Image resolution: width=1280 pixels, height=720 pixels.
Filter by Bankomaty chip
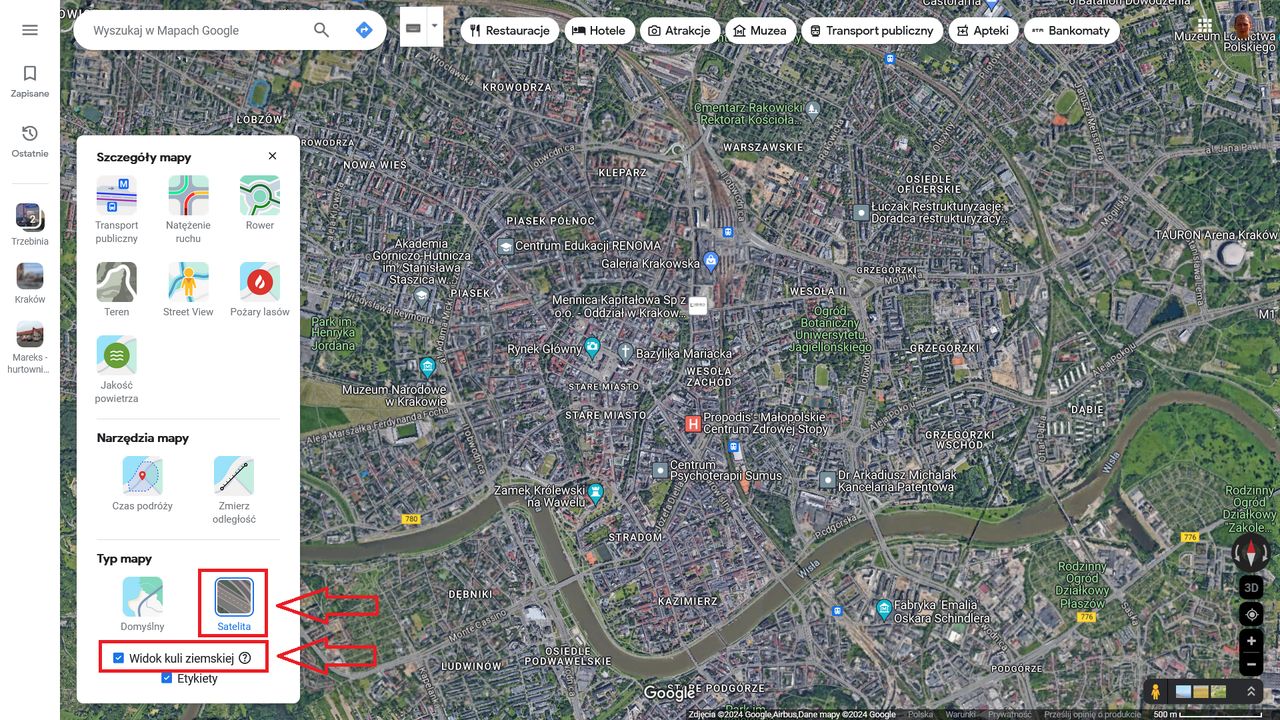point(1071,30)
